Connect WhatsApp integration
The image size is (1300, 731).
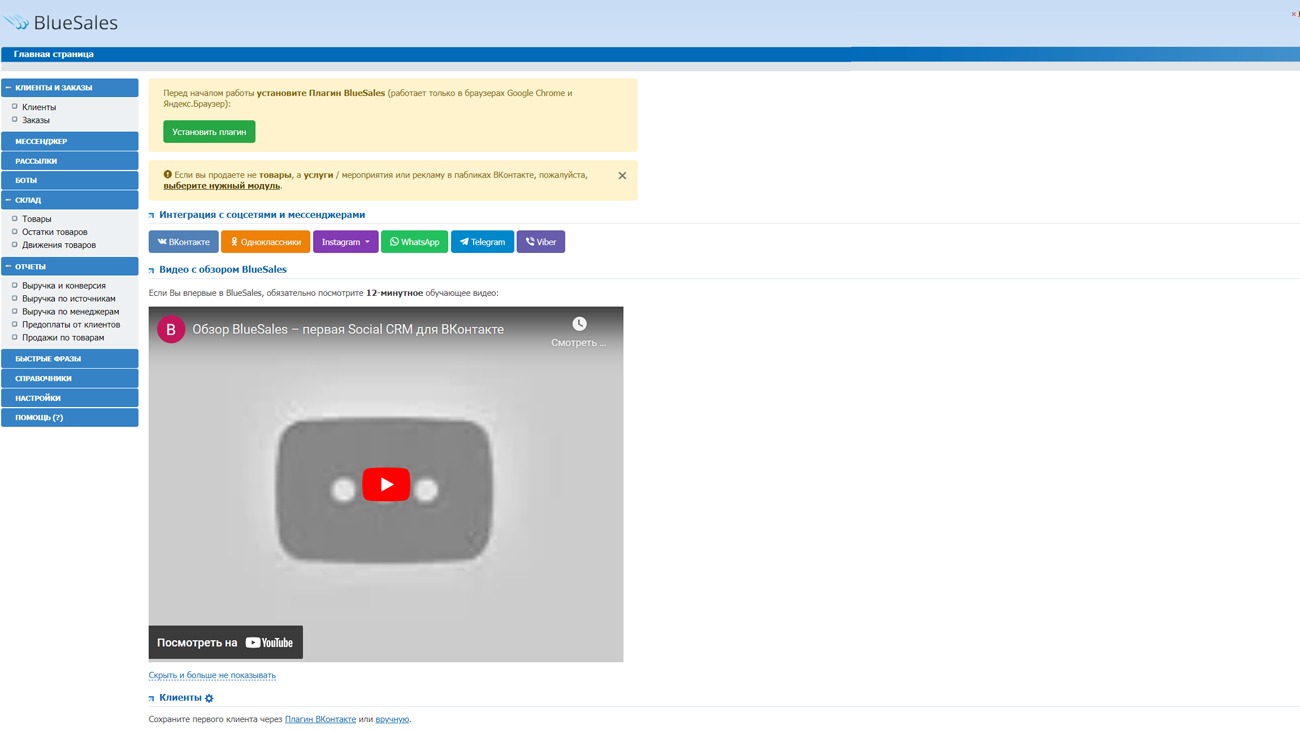click(414, 242)
